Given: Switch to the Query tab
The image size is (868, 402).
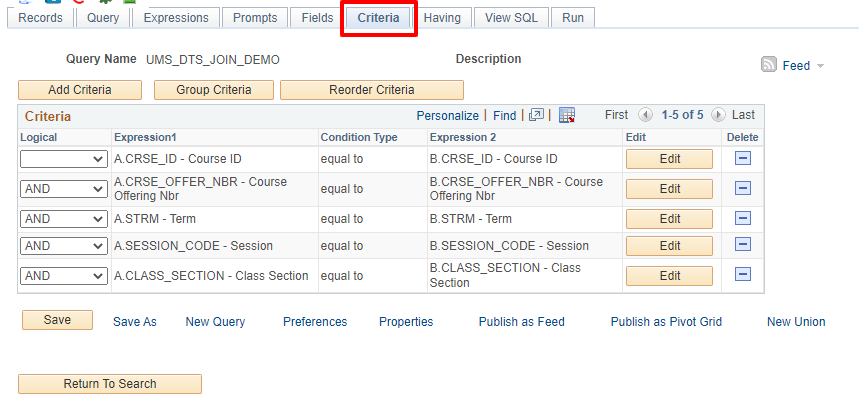Looking at the screenshot, I should tap(103, 18).
